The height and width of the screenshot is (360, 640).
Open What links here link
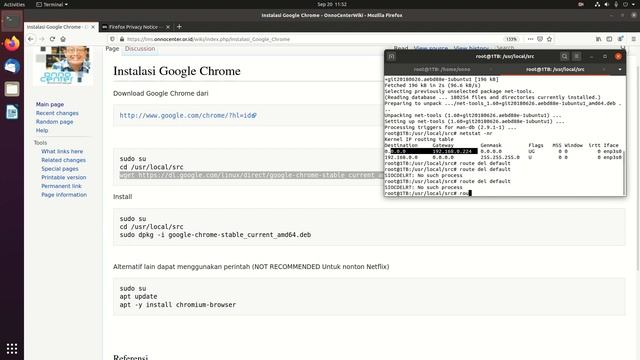(x=62, y=151)
